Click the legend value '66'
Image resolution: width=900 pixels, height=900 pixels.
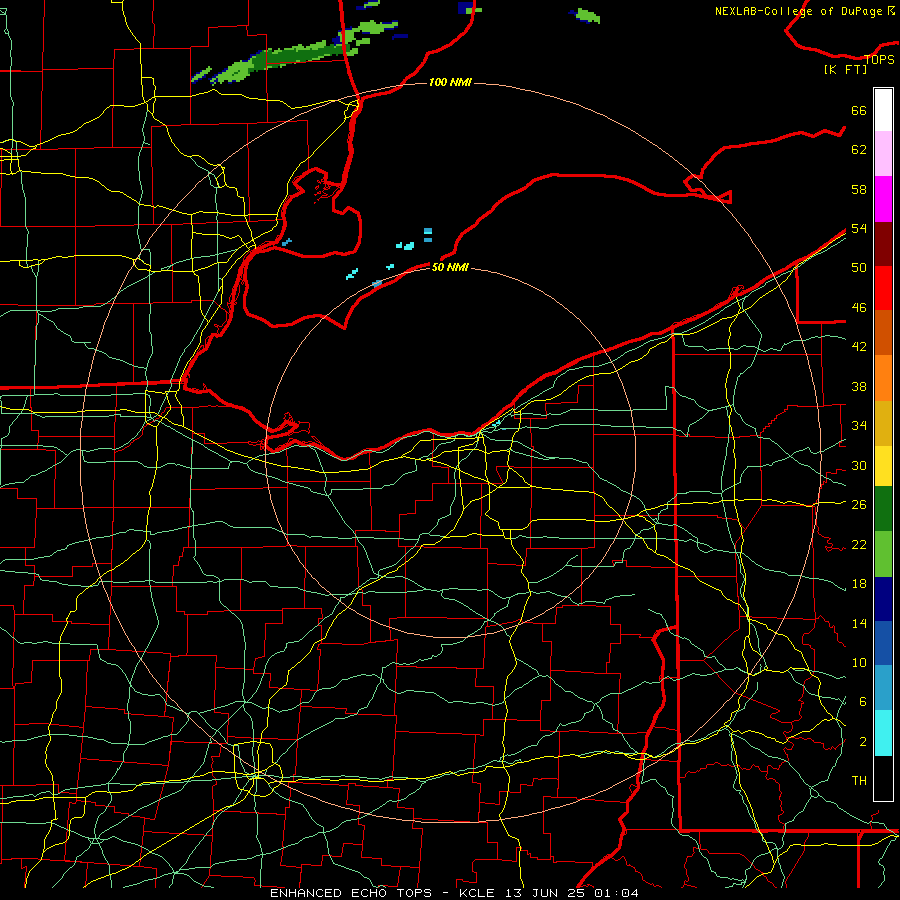click(x=859, y=110)
